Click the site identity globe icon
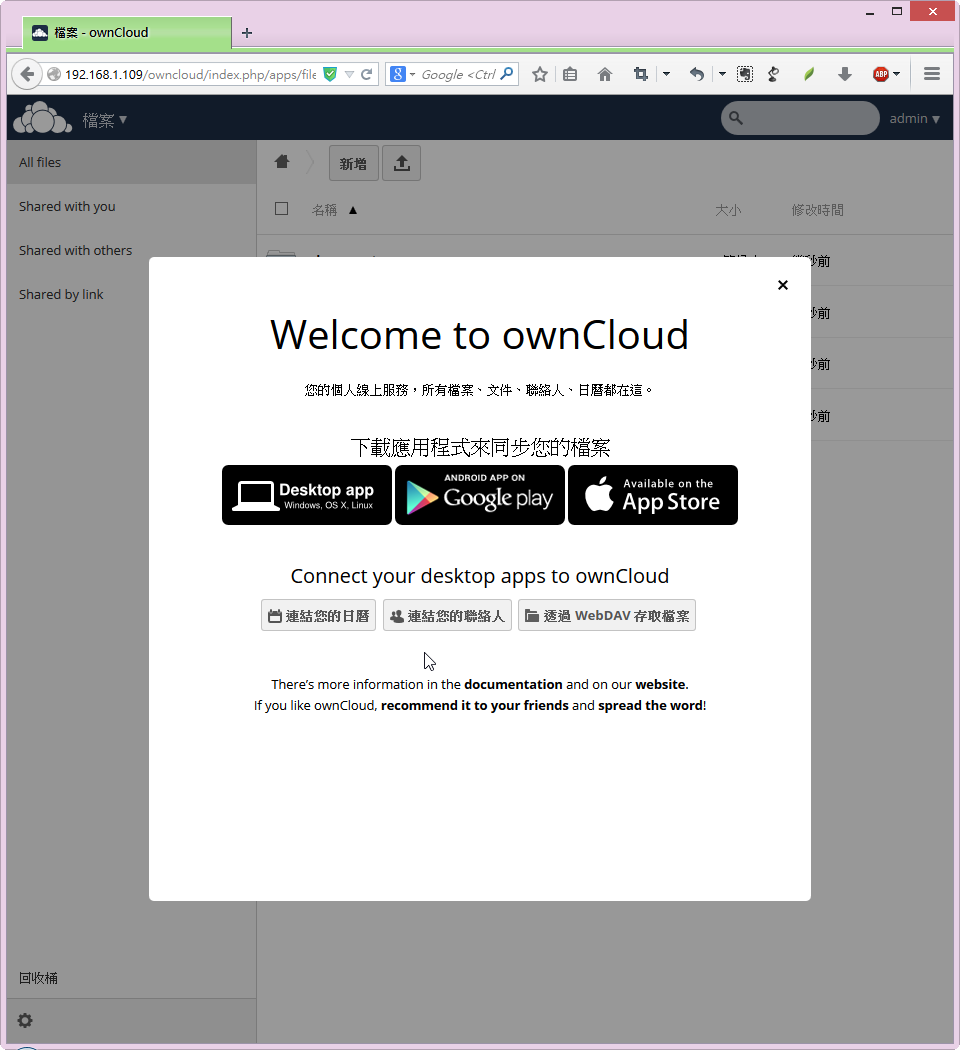The image size is (960, 1050). [x=54, y=74]
